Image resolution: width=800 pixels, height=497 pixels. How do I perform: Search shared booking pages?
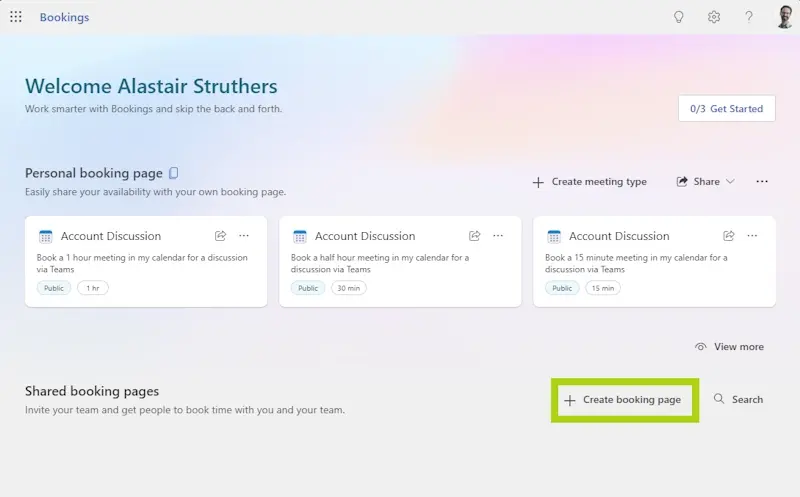tap(738, 400)
